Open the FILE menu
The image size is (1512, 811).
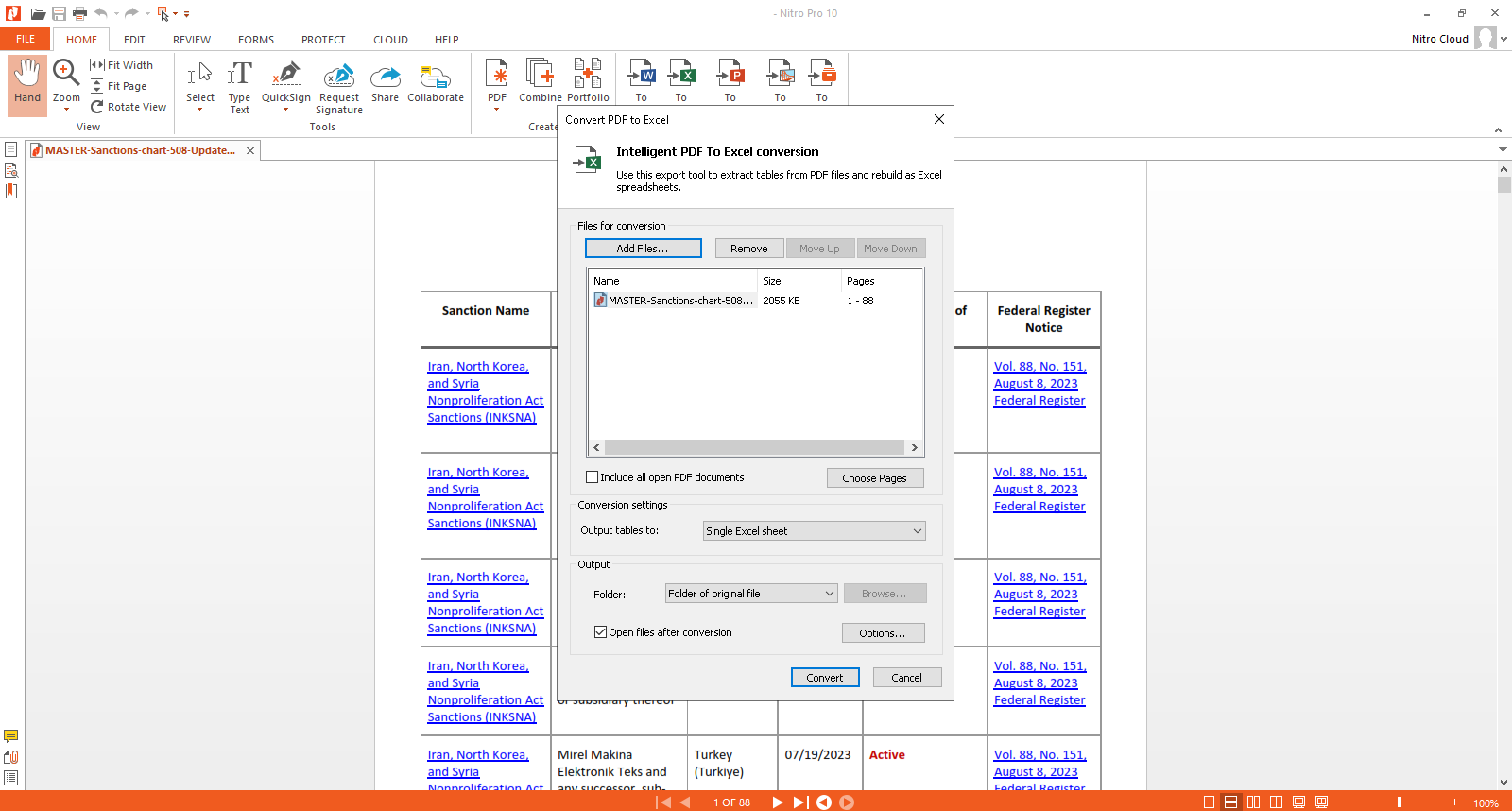pyautogui.click(x=26, y=40)
